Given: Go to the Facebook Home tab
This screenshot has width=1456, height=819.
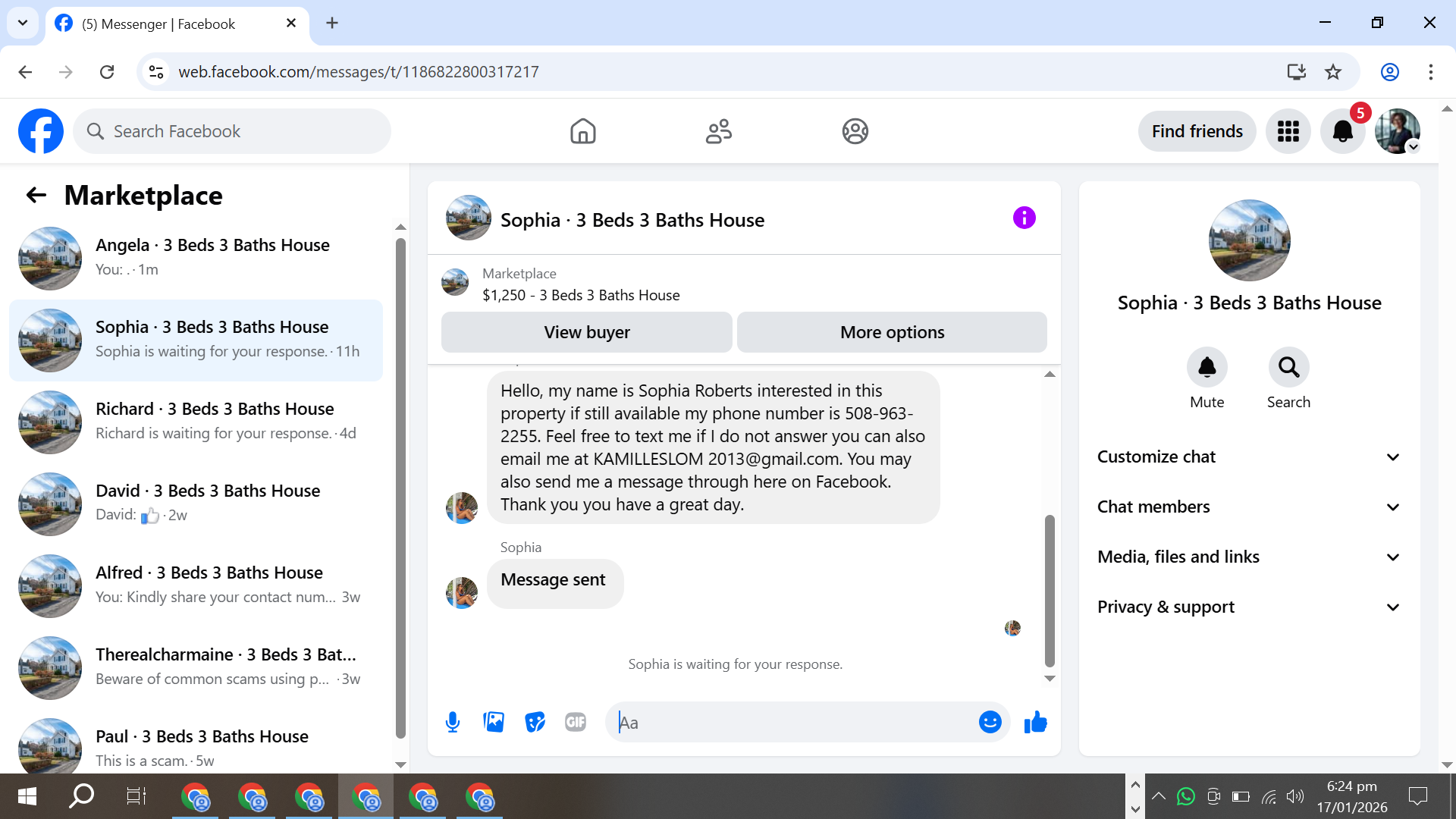Looking at the screenshot, I should pos(582,131).
